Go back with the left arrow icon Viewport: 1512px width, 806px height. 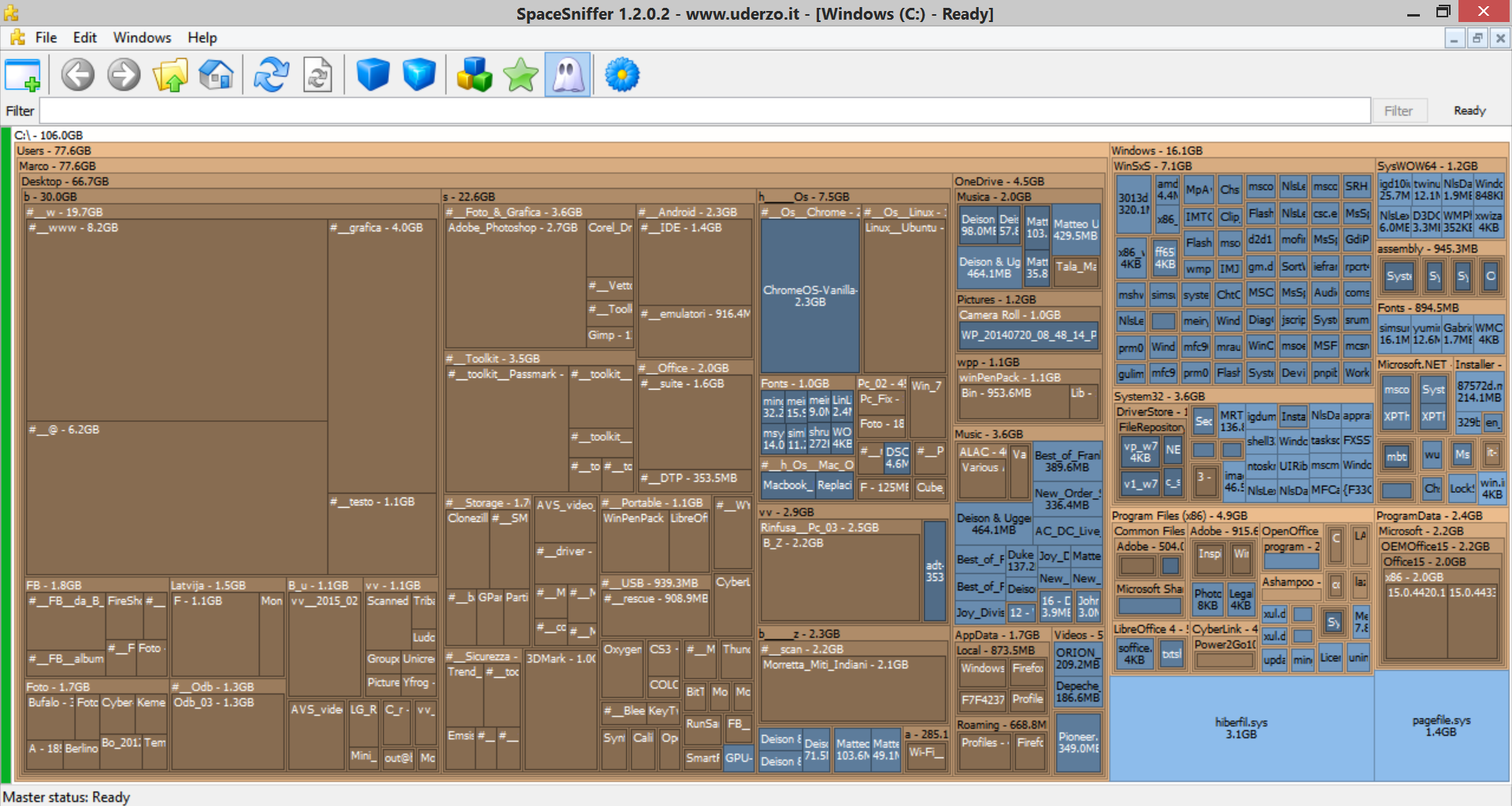coord(78,76)
